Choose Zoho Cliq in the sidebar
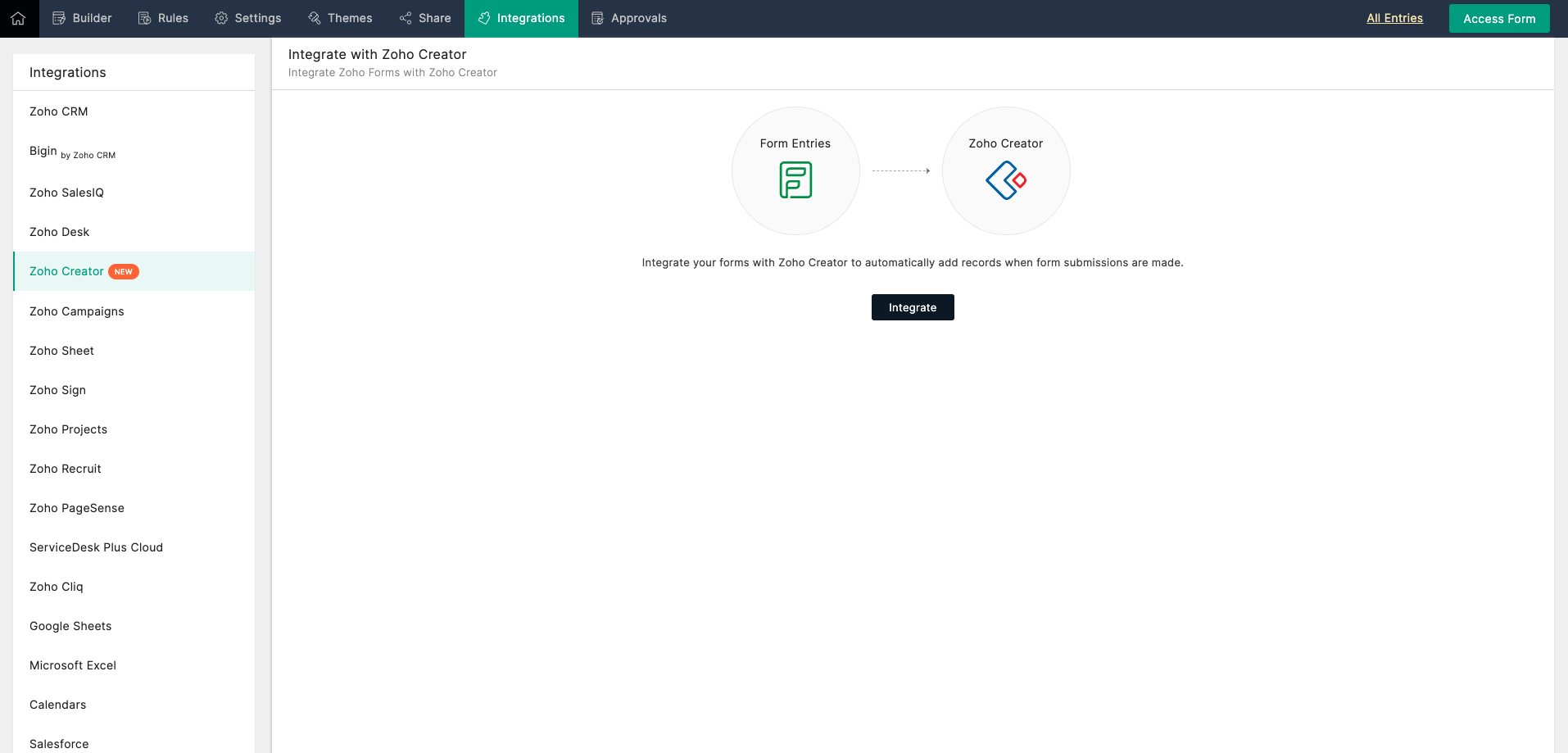 134,587
